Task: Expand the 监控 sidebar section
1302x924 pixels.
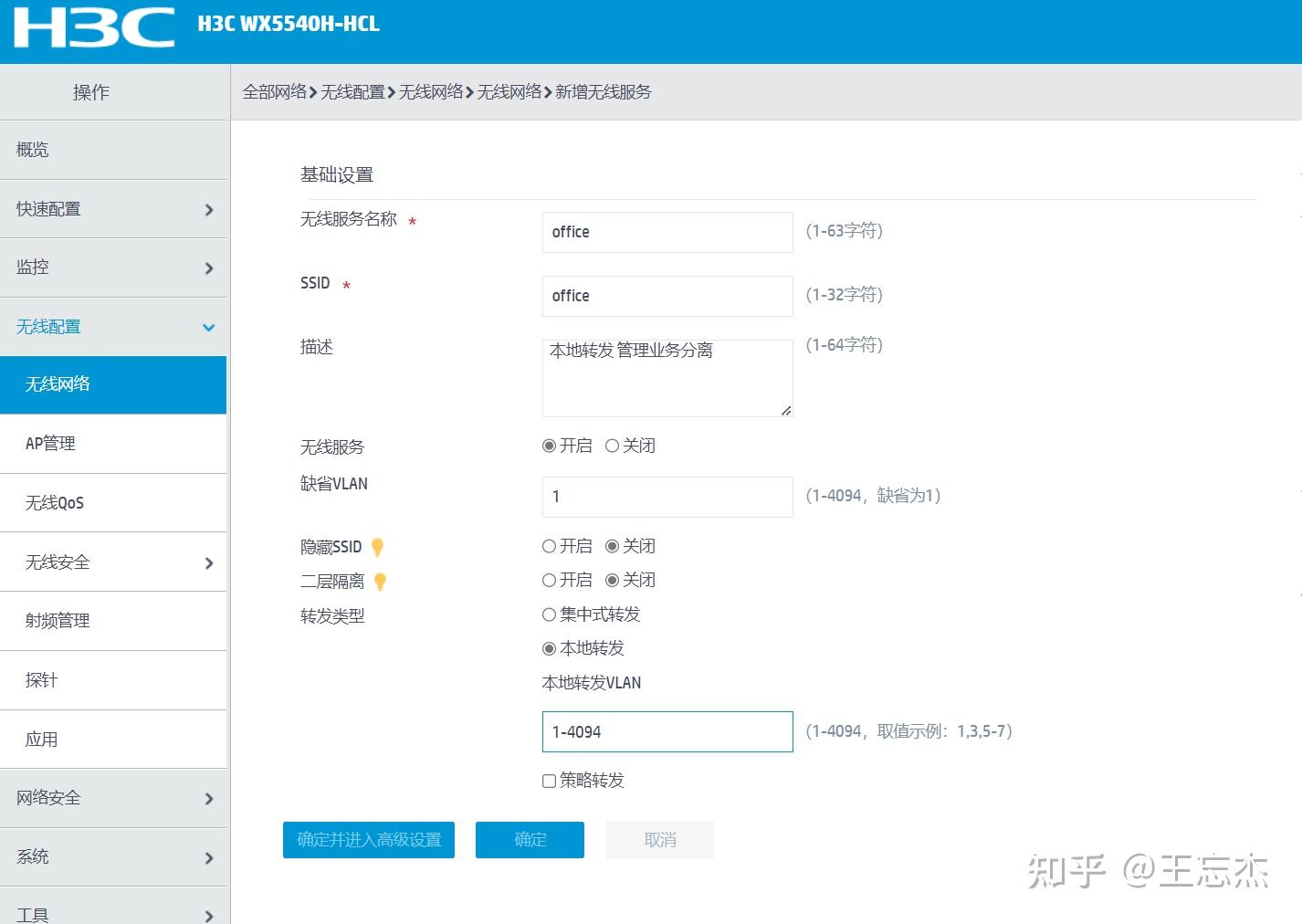Action: tap(114, 267)
